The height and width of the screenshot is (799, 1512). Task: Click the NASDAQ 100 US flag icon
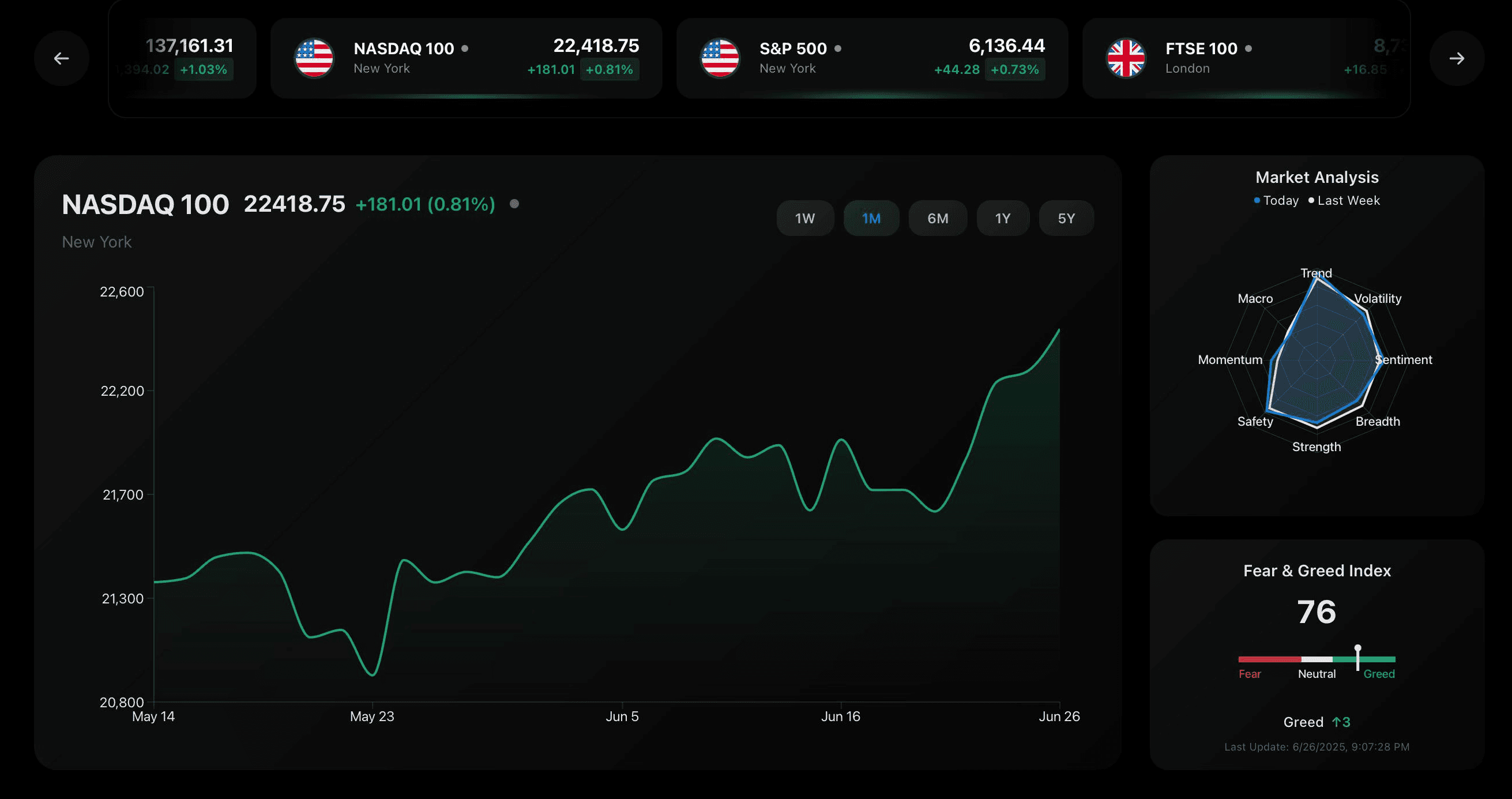point(314,58)
